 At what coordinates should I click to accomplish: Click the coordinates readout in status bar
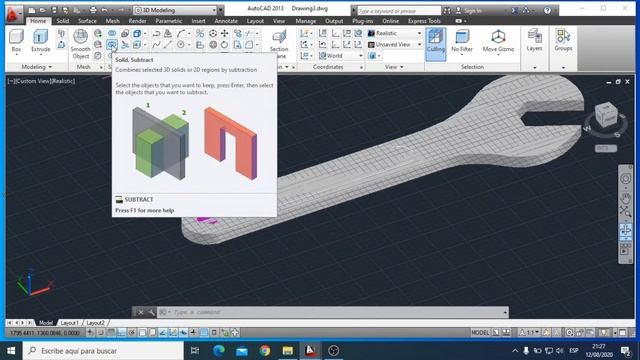coord(45,333)
